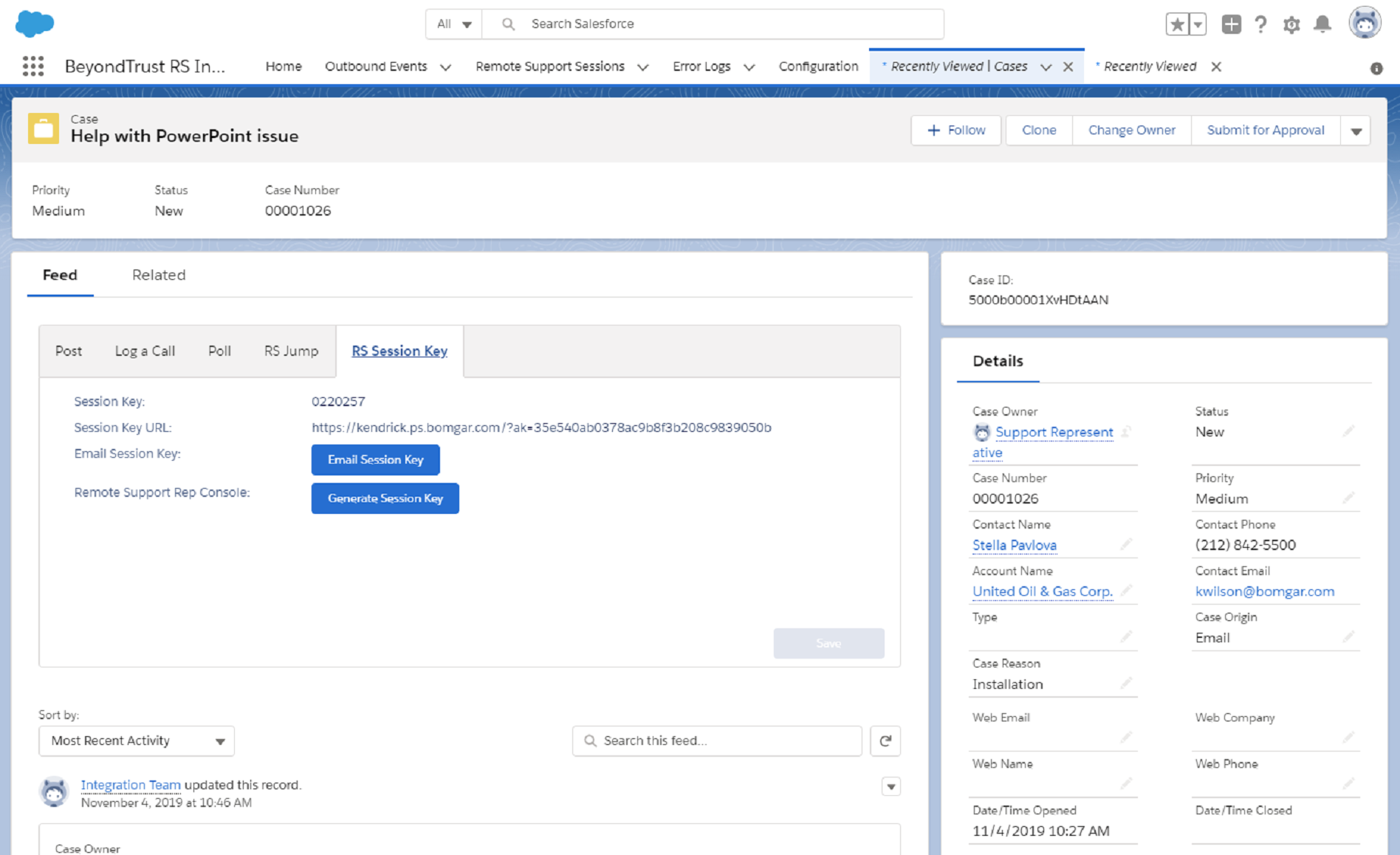Click the Salesforce cloud logo
This screenshot has height=855, width=1400.
point(34,23)
